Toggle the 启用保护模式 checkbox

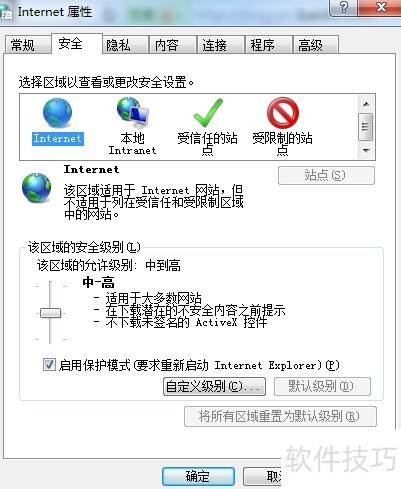tap(49, 364)
